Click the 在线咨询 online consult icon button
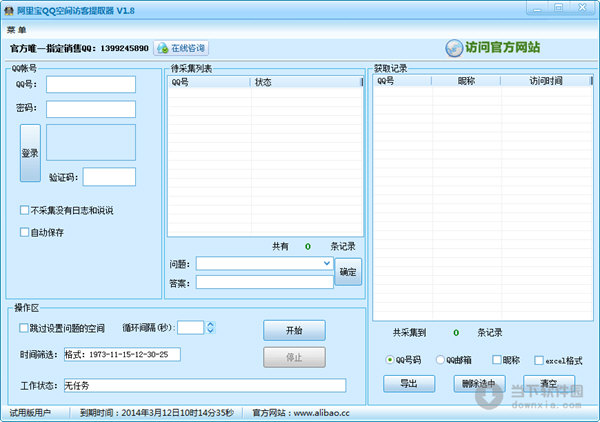The height and width of the screenshot is (422, 600). (x=181, y=47)
